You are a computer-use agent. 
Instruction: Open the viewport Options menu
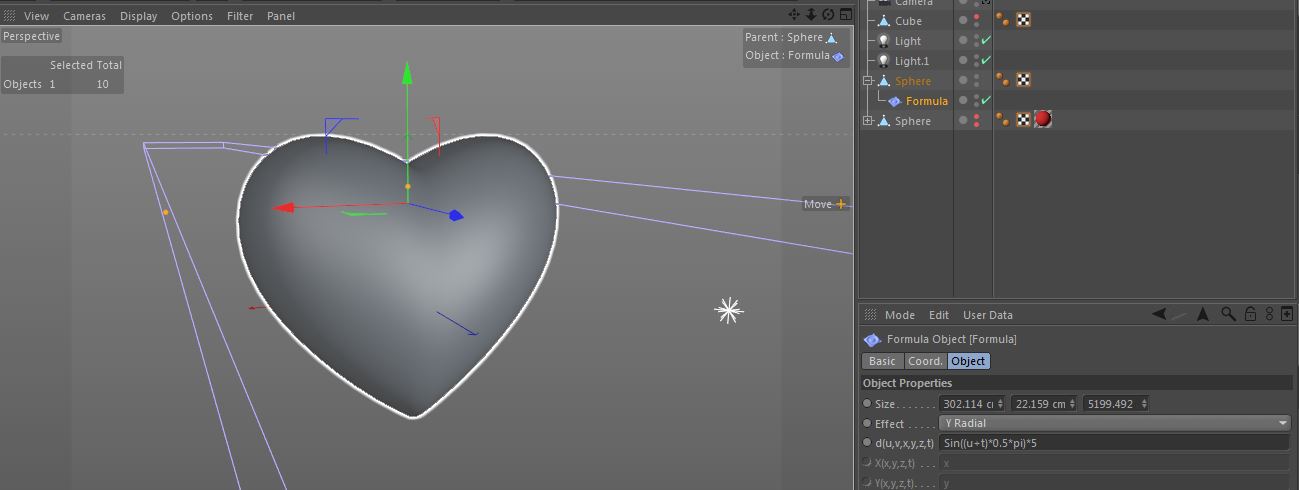(x=192, y=16)
